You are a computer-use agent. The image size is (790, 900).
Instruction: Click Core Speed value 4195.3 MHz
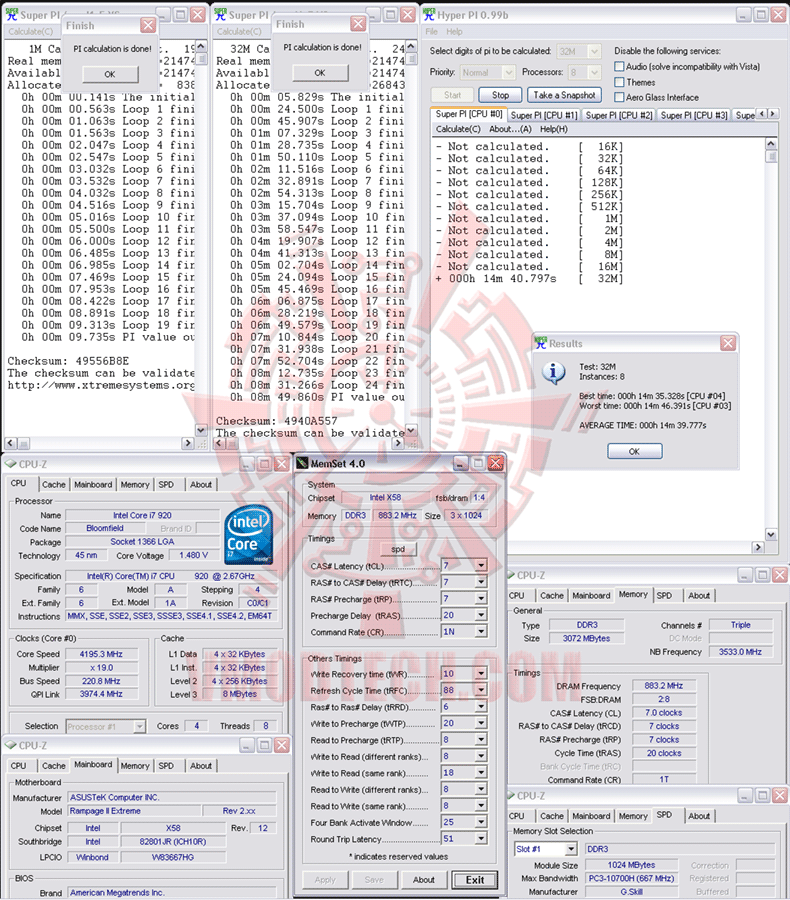click(101, 654)
